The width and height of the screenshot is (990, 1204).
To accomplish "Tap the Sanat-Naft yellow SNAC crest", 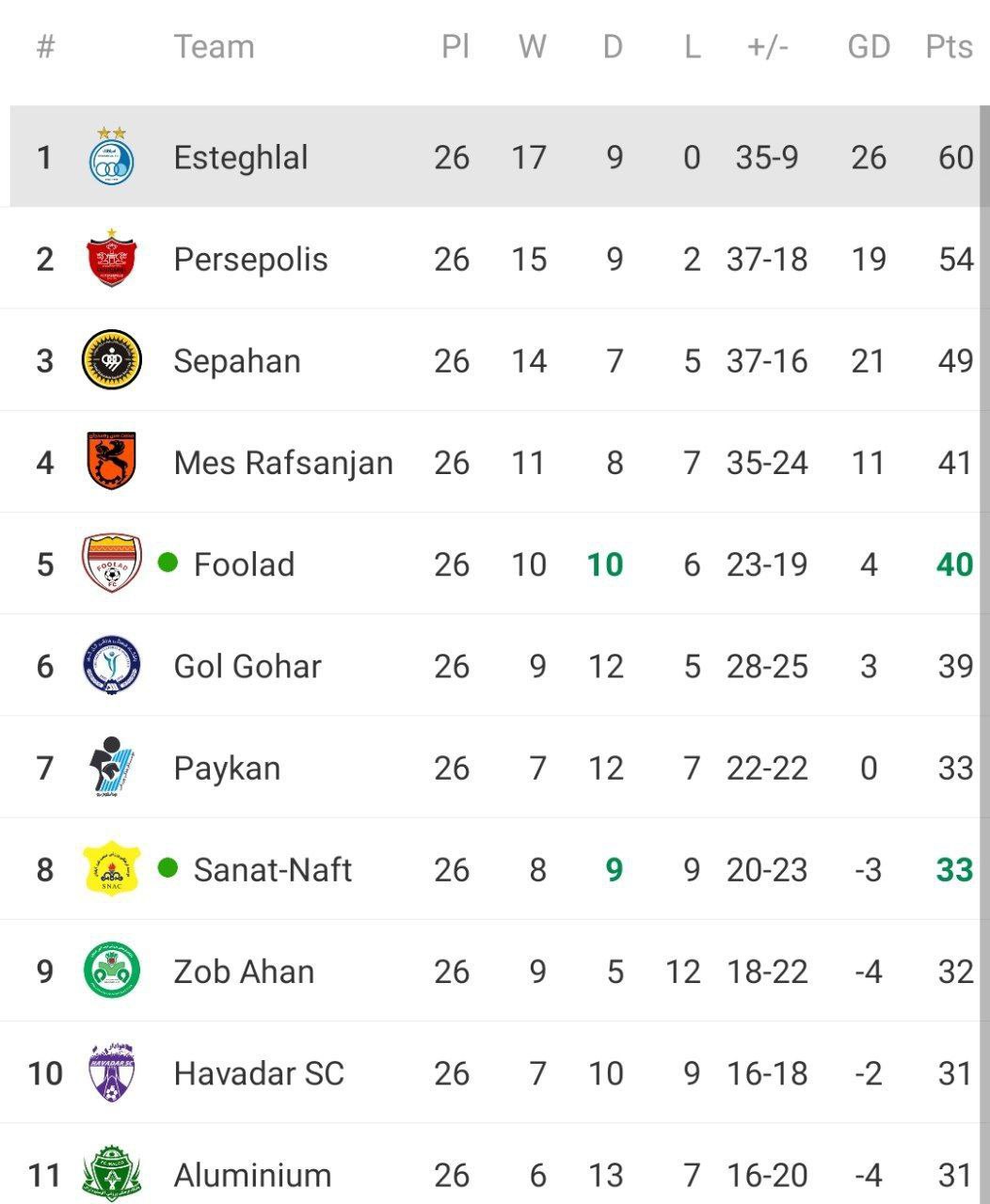I will (x=111, y=868).
